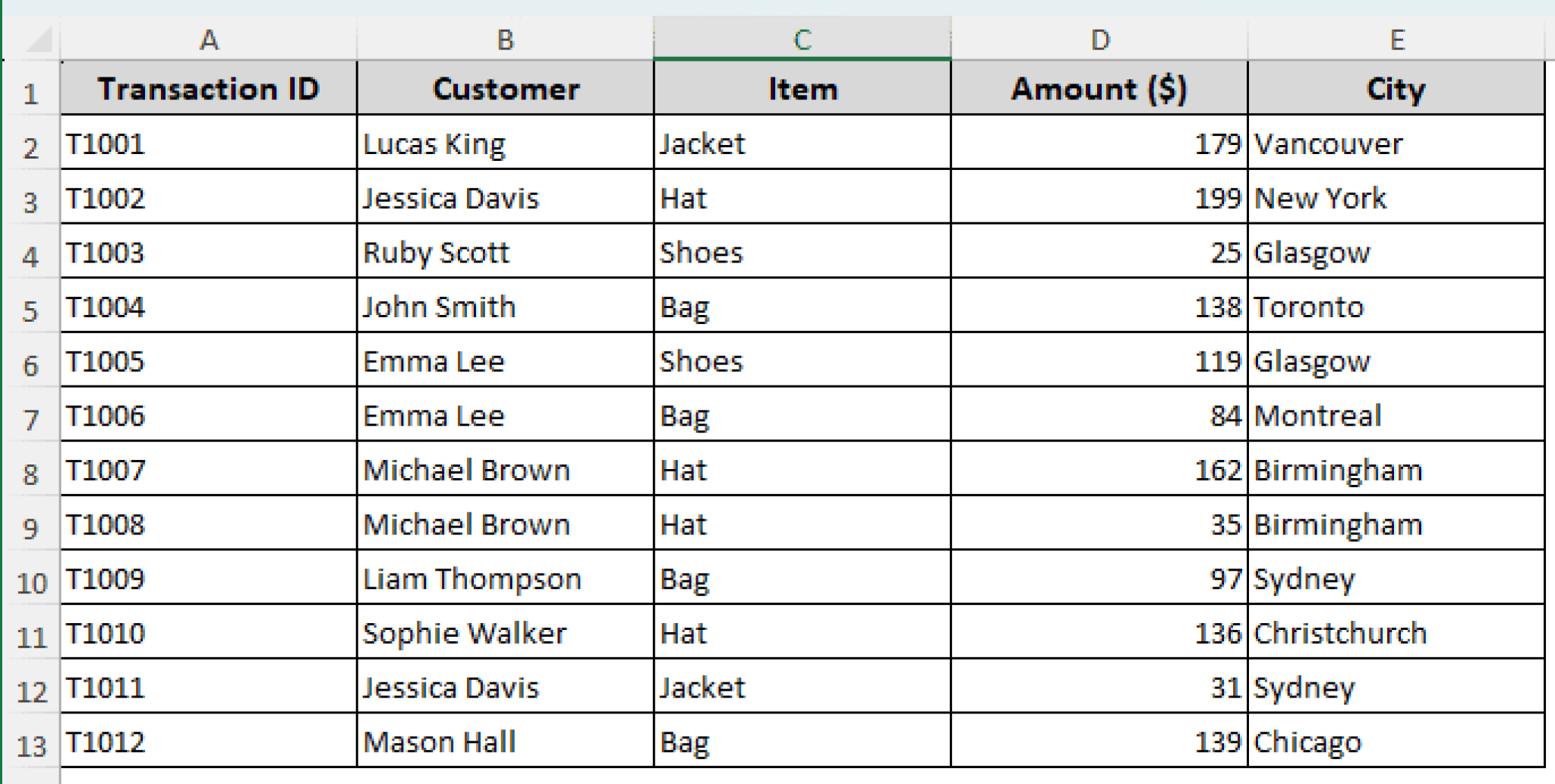Screen dimensions: 1555x784
Task: Select the cell with Lucas King
Action: (503, 143)
